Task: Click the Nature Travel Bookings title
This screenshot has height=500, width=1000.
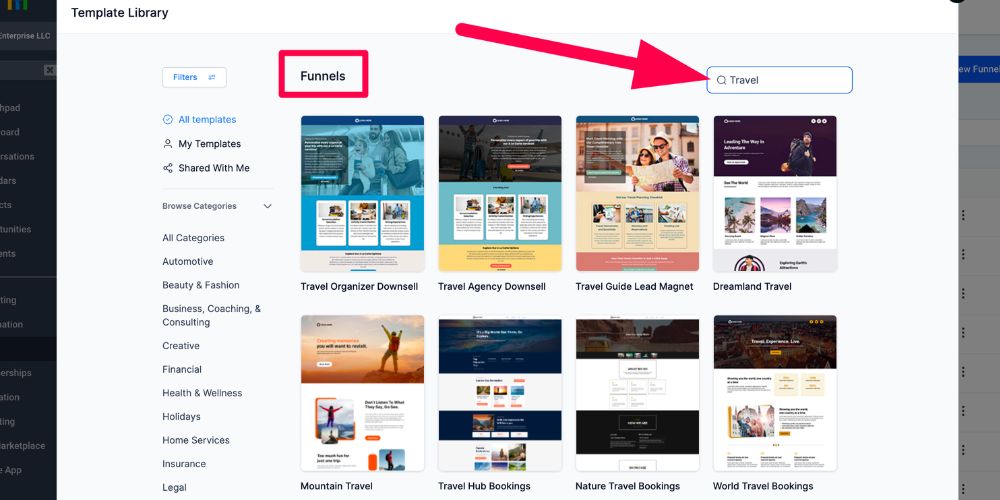Action: [628, 486]
